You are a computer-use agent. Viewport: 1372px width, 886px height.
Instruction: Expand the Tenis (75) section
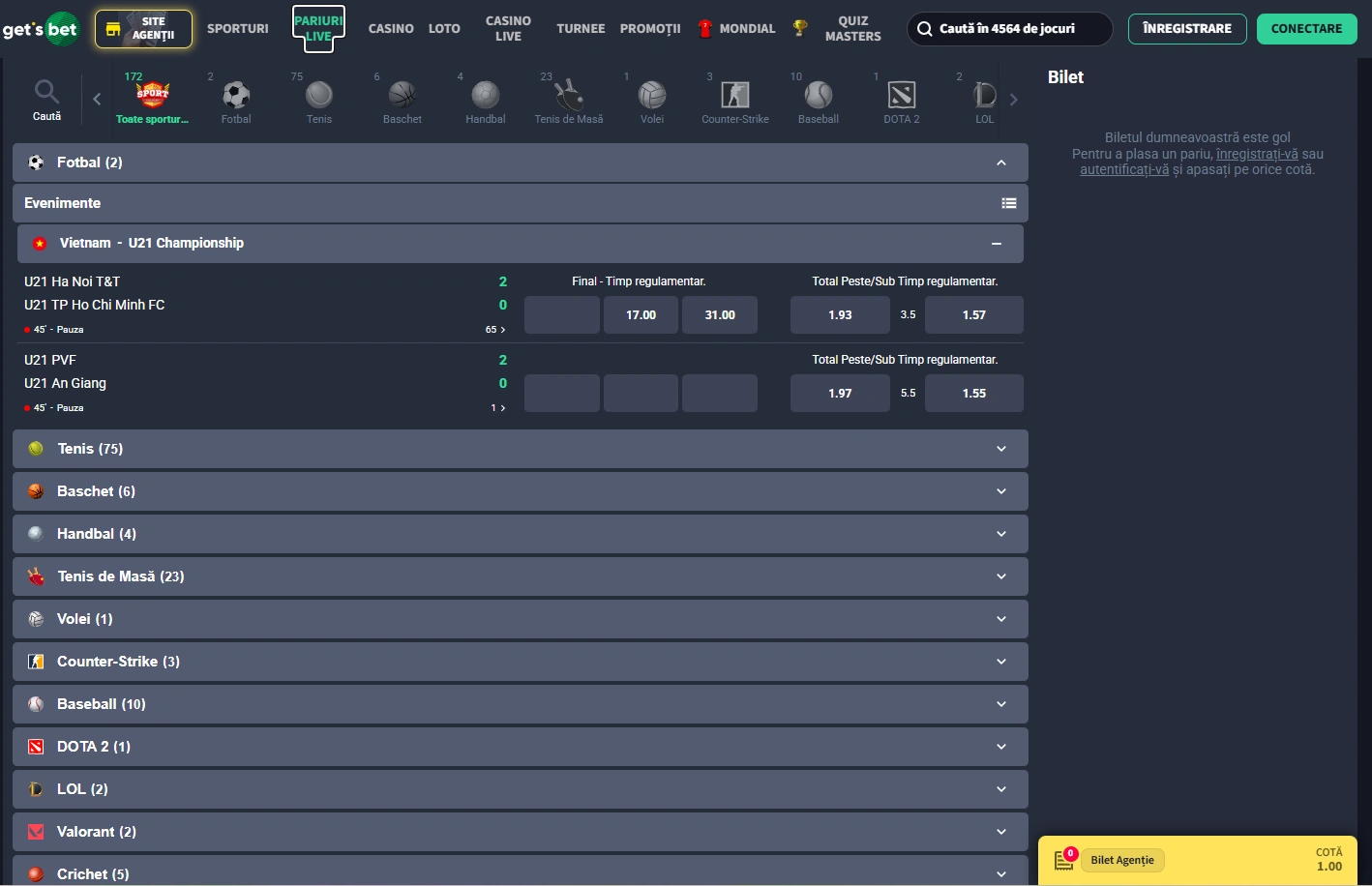click(521, 449)
